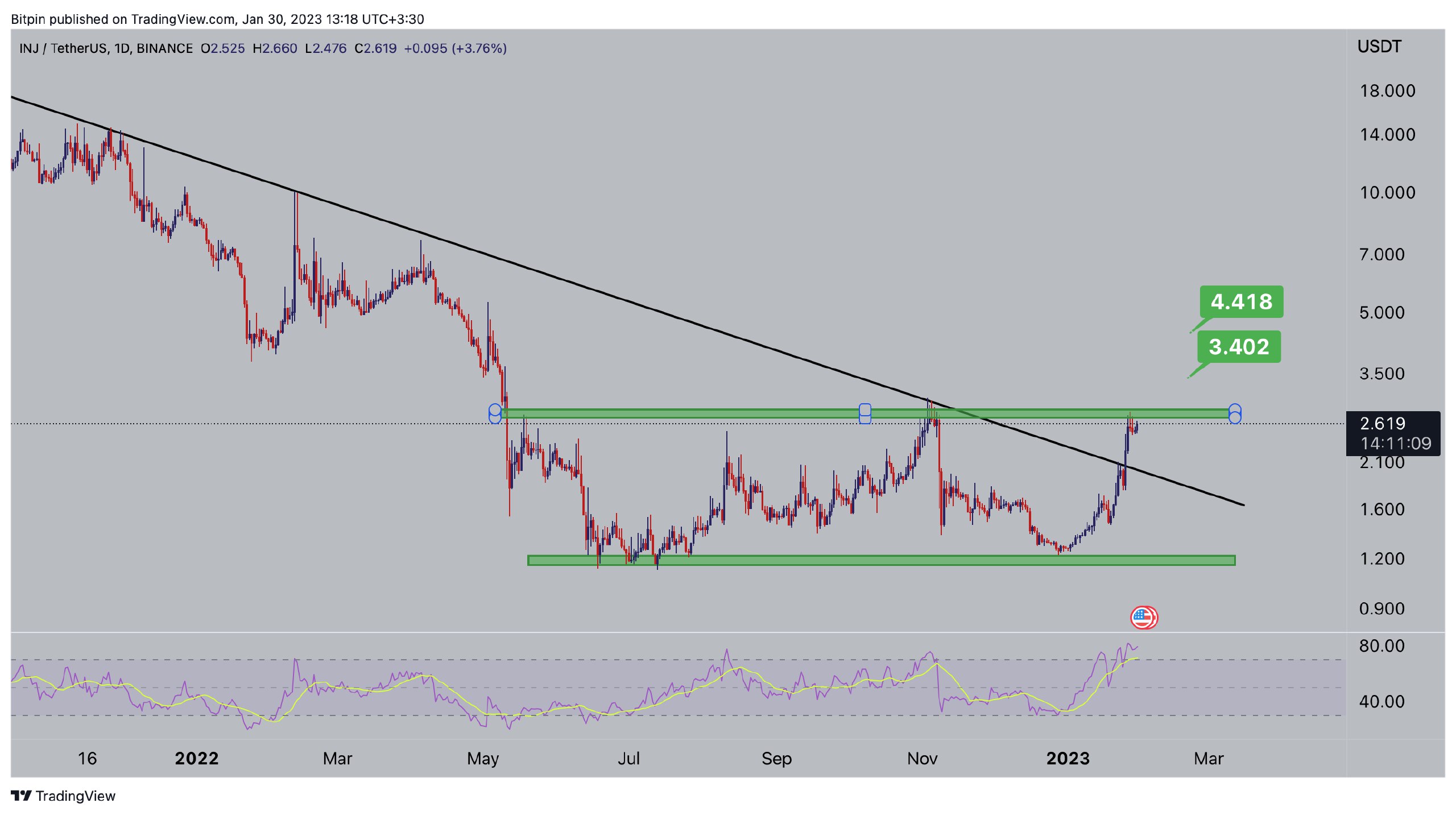Click the US economic event flag icon

point(1143,617)
